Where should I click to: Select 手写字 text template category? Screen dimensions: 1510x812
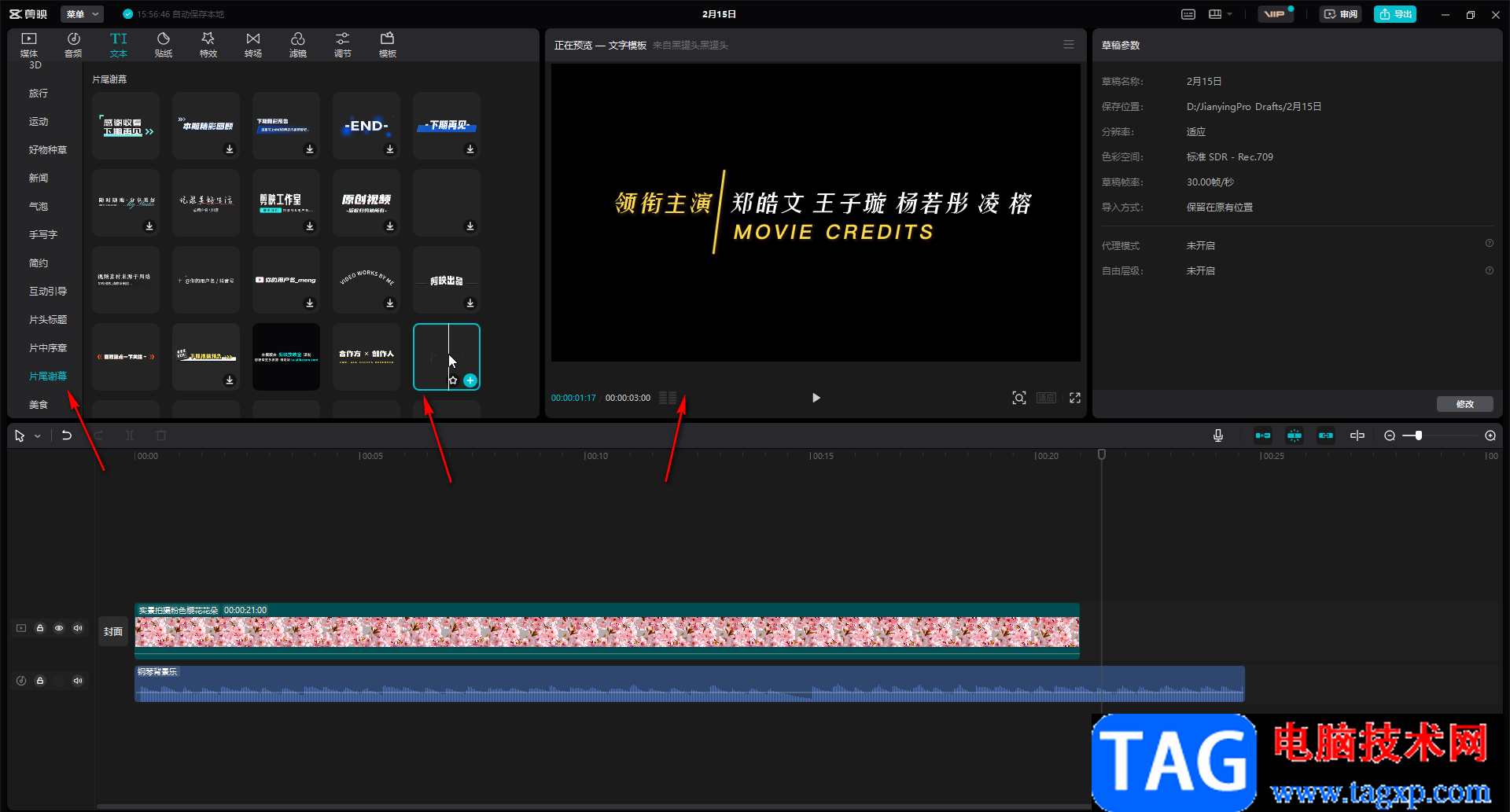(x=43, y=235)
